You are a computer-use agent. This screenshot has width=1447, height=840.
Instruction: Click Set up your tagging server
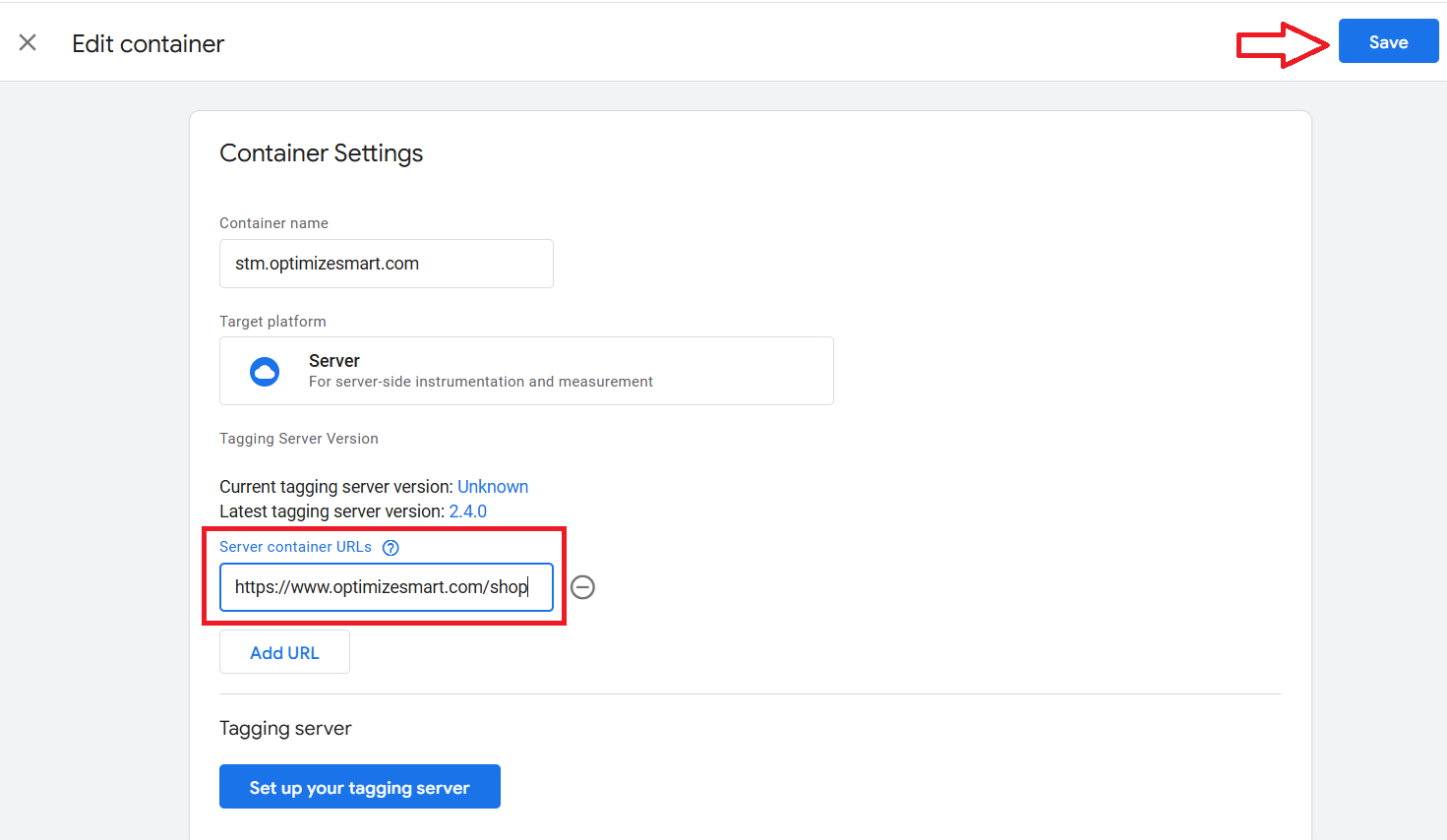point(359,787)
